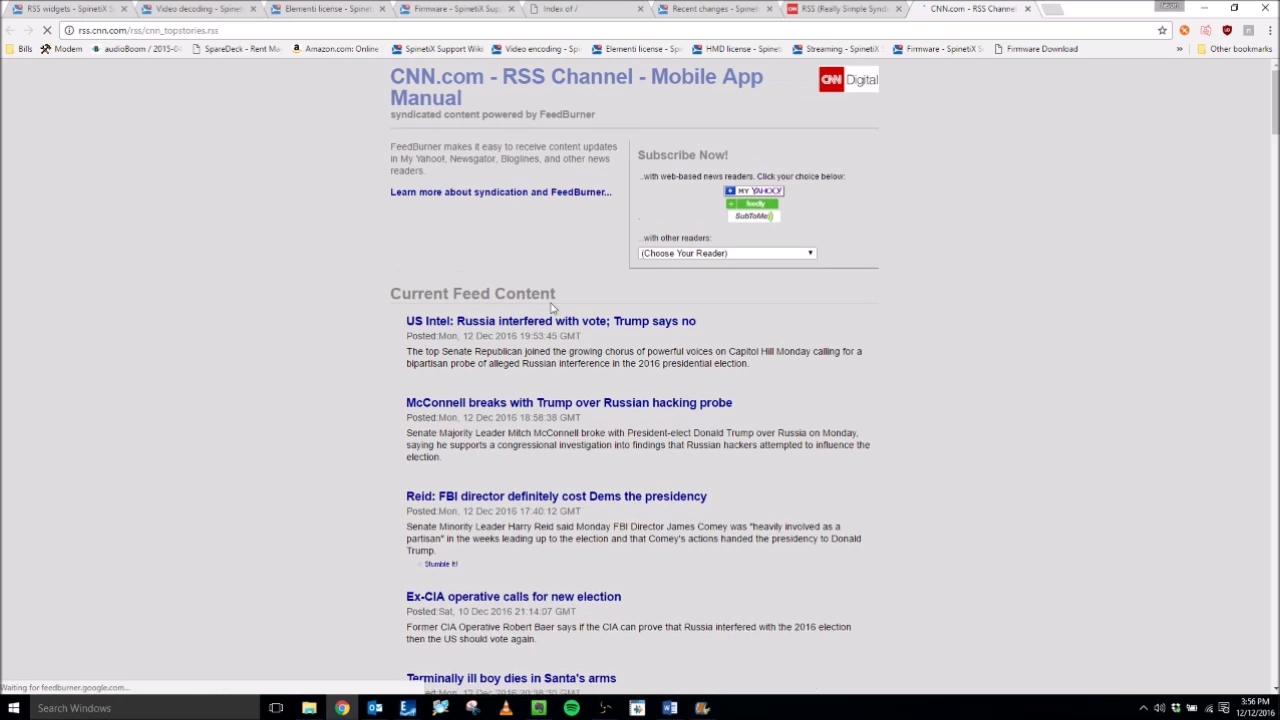Click the bookmark star icon in address bar

tap(1162, 30)
